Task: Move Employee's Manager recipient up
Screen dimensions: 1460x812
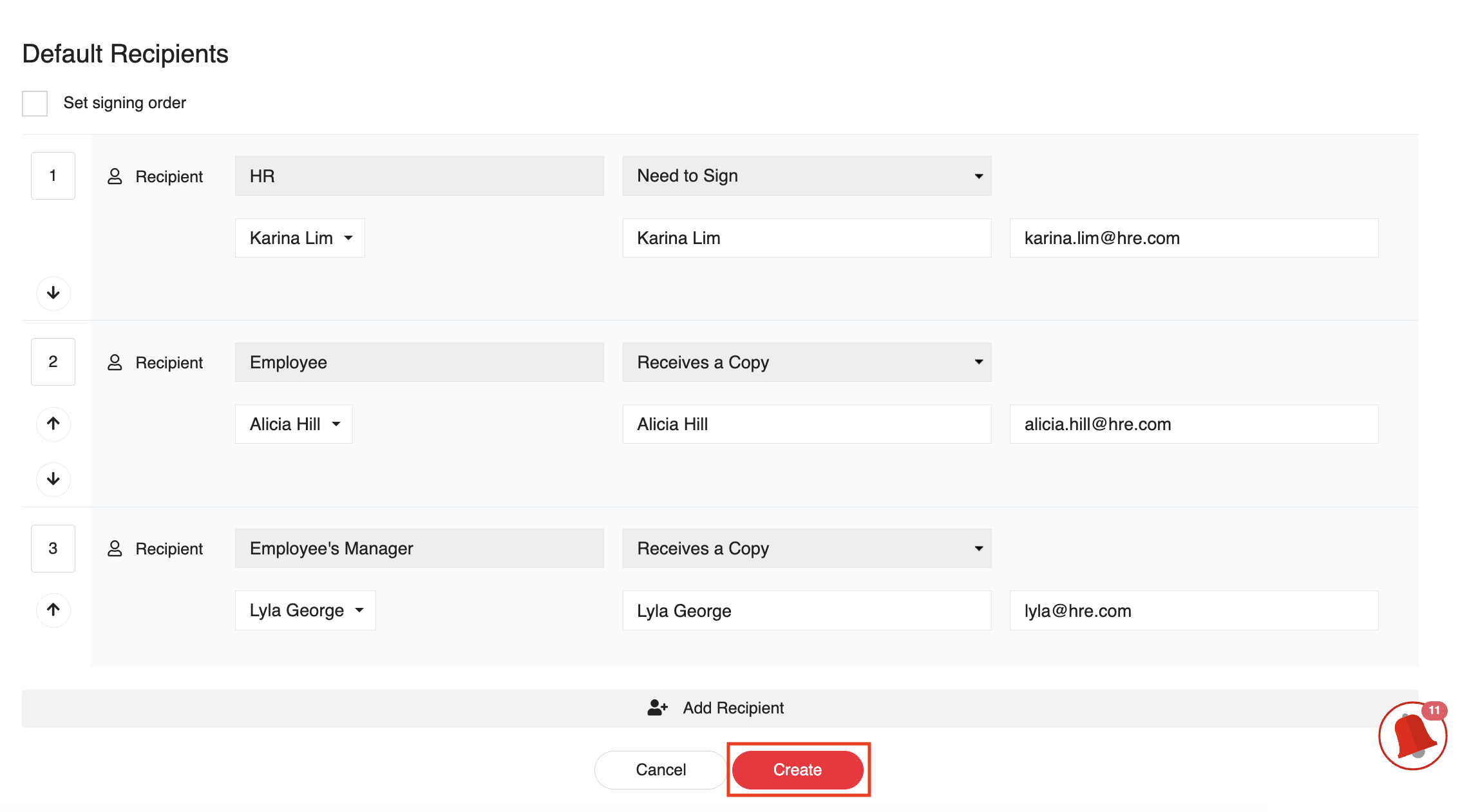Action: (53, 610)
